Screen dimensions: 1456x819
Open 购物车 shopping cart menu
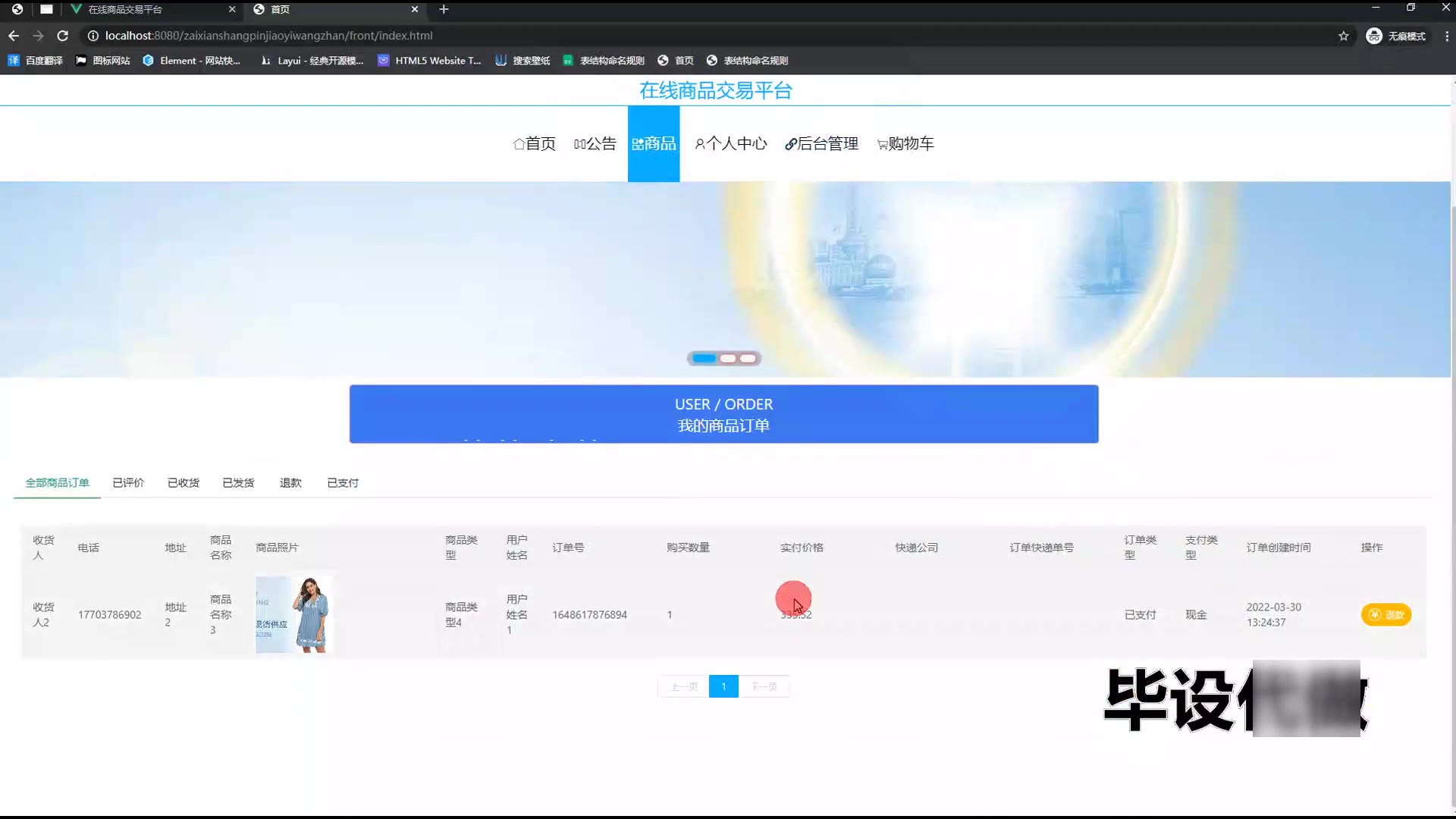pos(905,144)
